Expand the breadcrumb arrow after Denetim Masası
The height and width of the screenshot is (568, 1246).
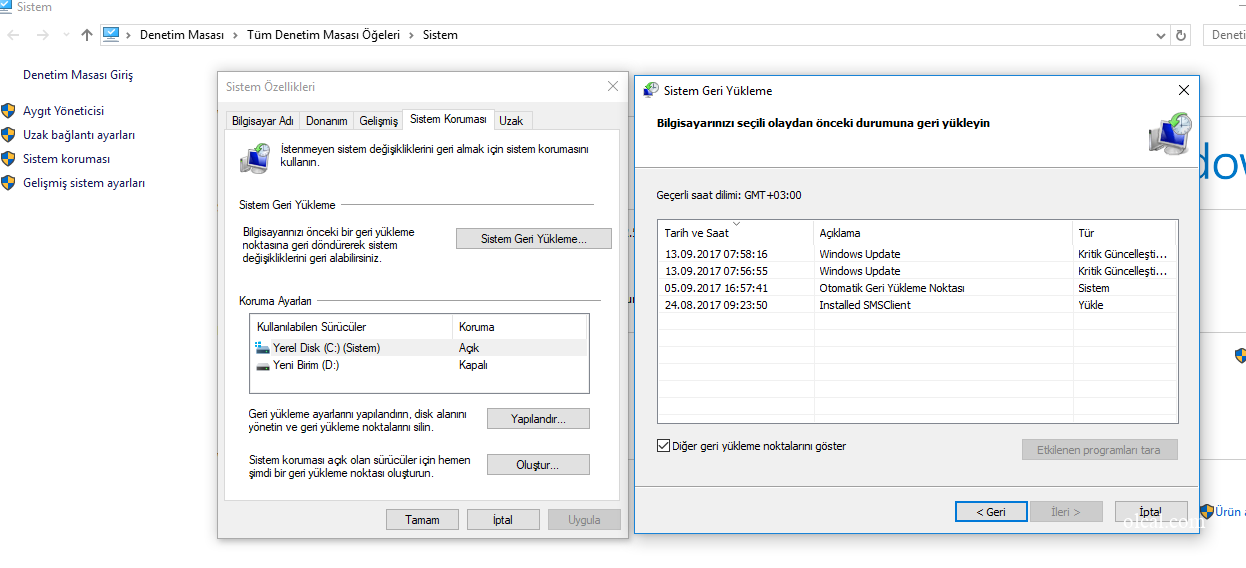[236, 35]
